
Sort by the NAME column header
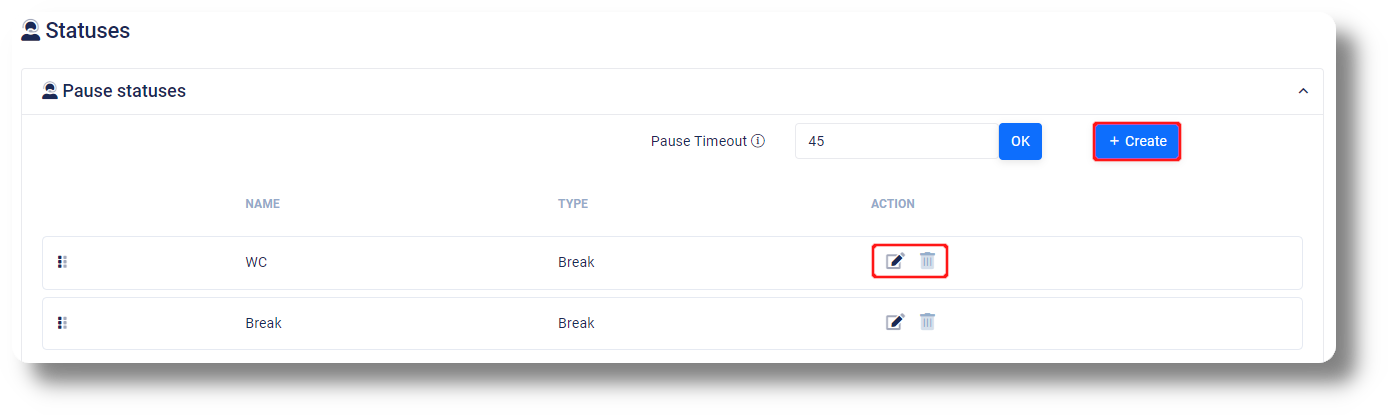click(262, 204)
